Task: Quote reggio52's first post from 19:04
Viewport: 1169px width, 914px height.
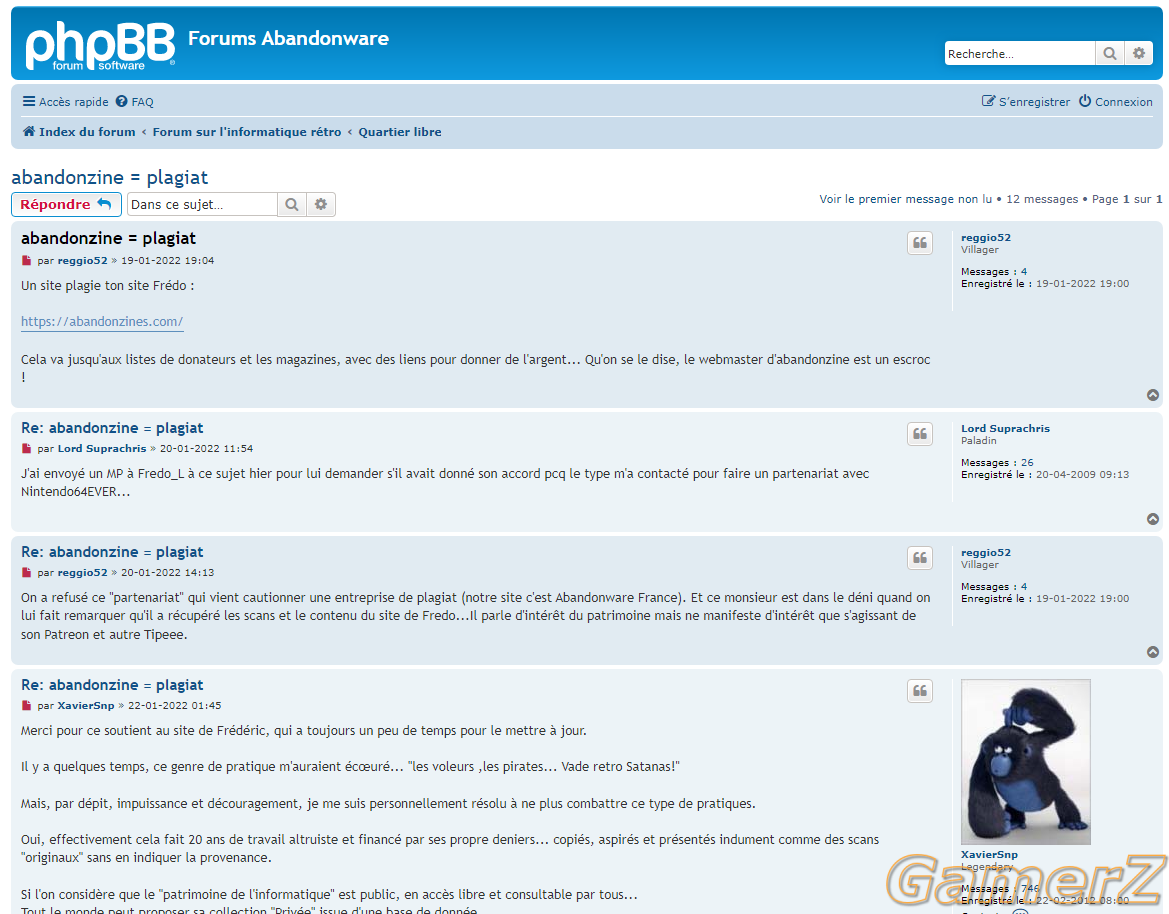Action: pyautogui.click(x=920, y=243)
